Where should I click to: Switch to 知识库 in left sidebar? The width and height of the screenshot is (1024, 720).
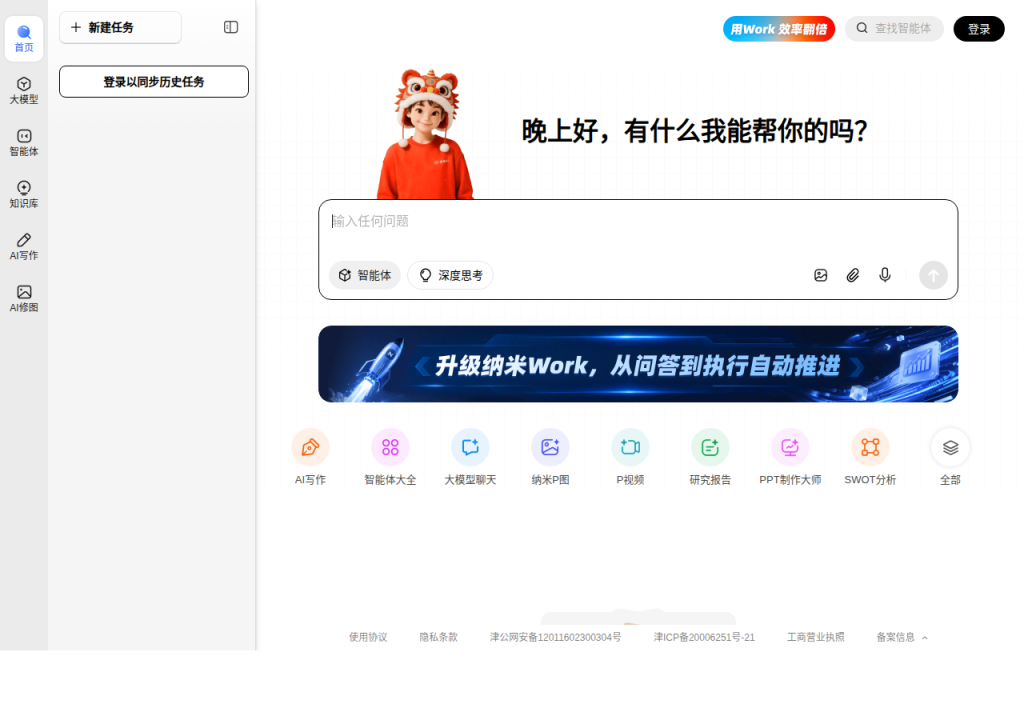[x=24, y=195]
